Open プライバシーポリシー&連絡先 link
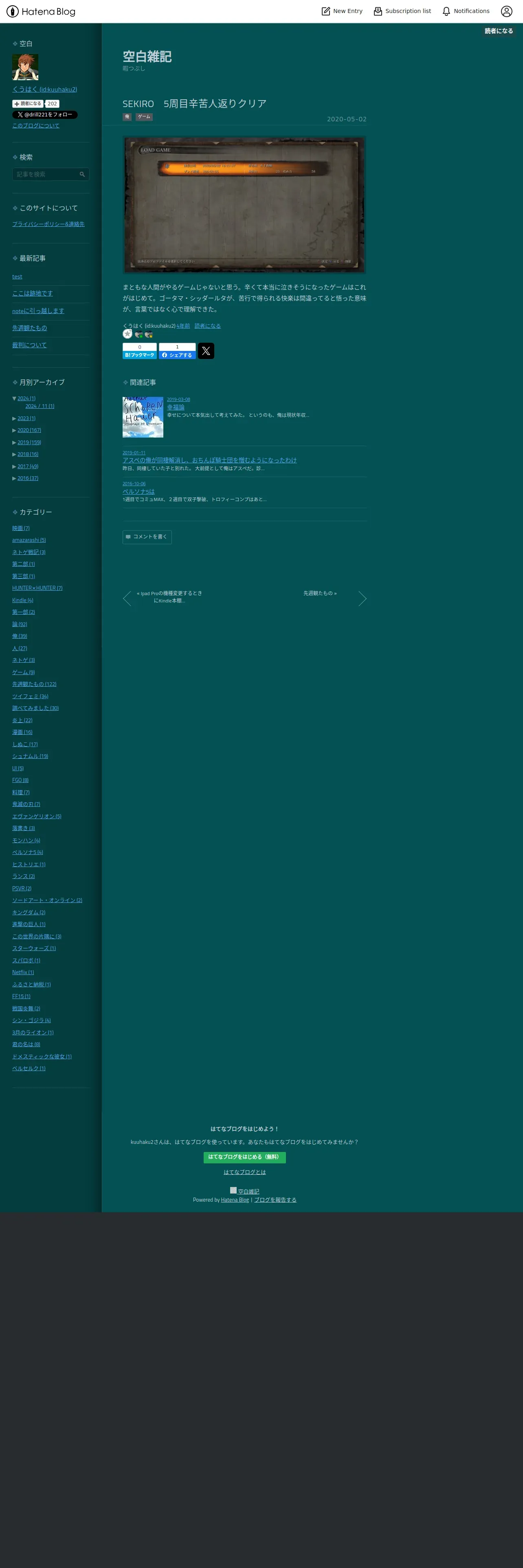 (x=48, y=224)
